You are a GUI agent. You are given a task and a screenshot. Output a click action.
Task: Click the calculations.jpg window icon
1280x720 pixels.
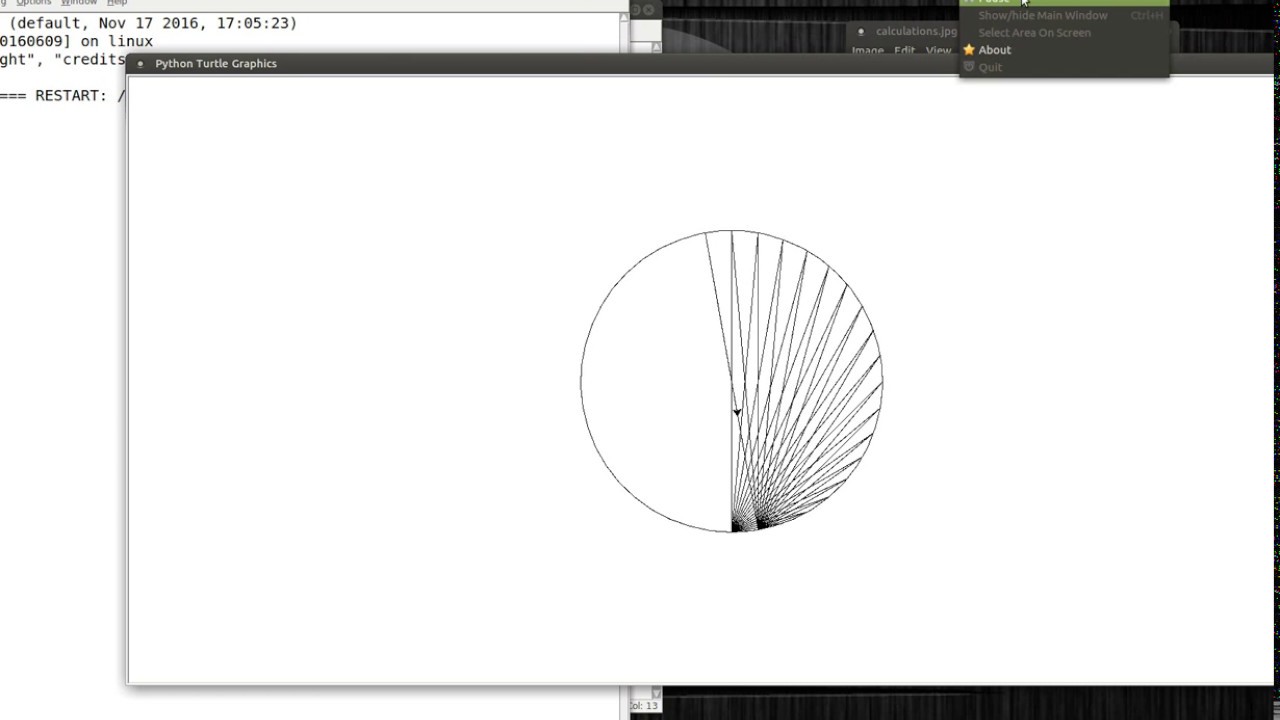coord(861,32)
